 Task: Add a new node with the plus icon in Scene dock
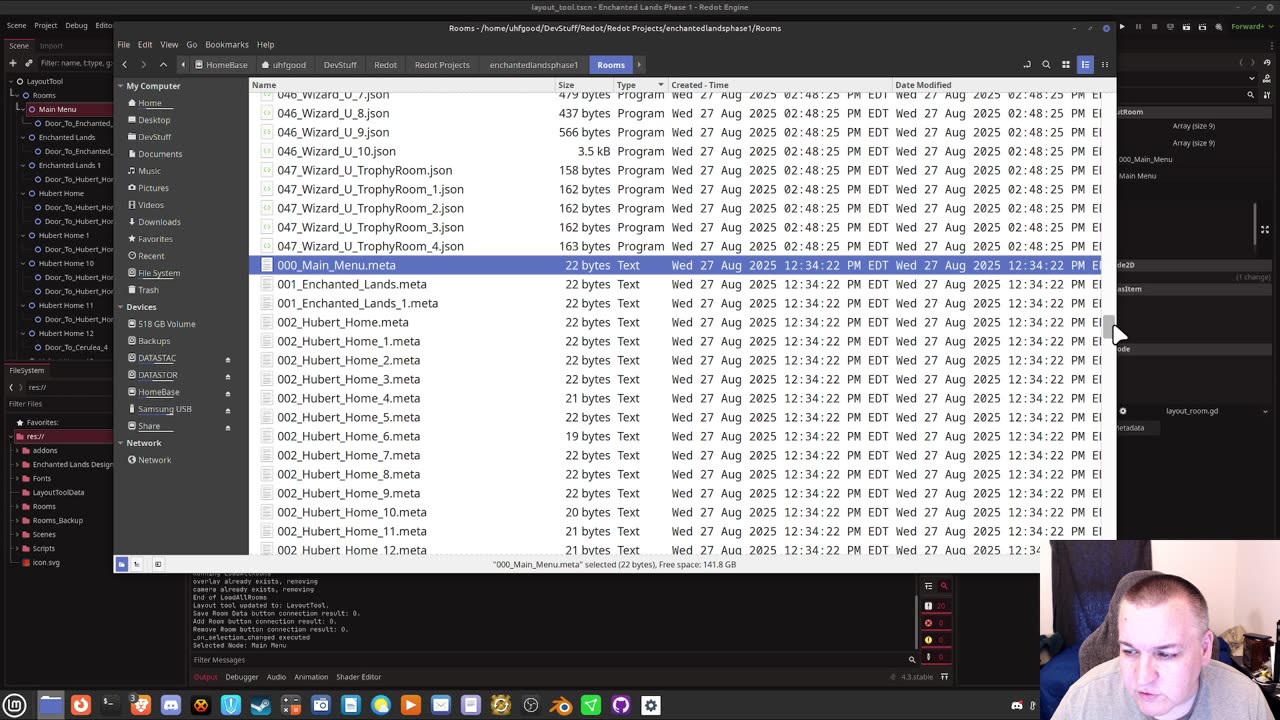point(11,63)
